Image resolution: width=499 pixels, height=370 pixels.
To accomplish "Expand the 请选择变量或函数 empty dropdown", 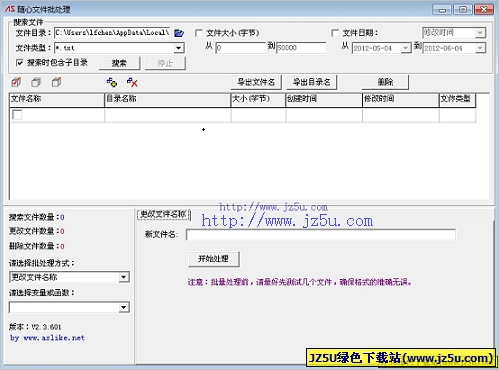I will [124, 307].
